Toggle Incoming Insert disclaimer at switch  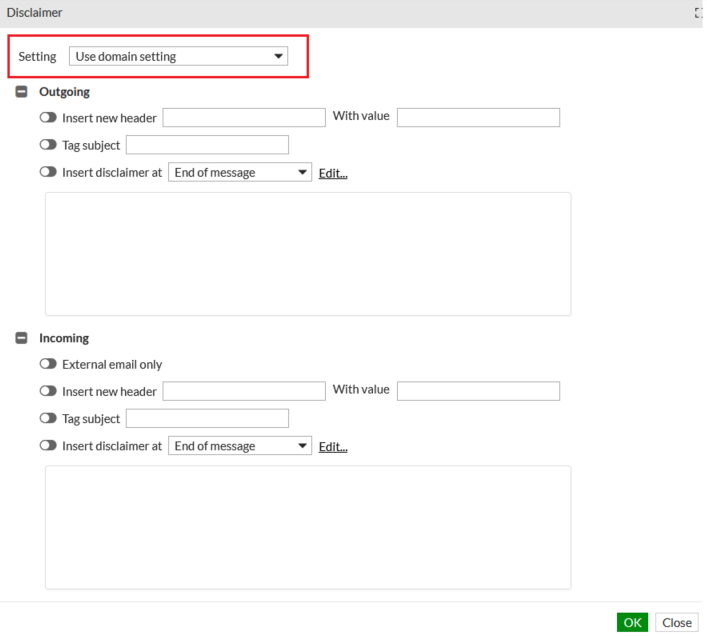coord(47,446)
